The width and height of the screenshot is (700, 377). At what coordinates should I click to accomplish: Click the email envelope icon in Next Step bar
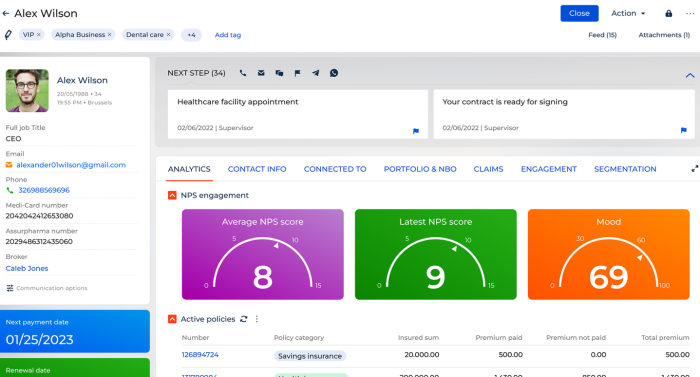[x=261, y=73]
